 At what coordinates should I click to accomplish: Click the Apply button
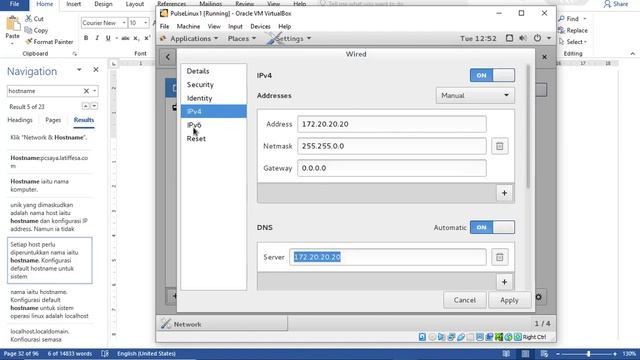tap(509, 300)
